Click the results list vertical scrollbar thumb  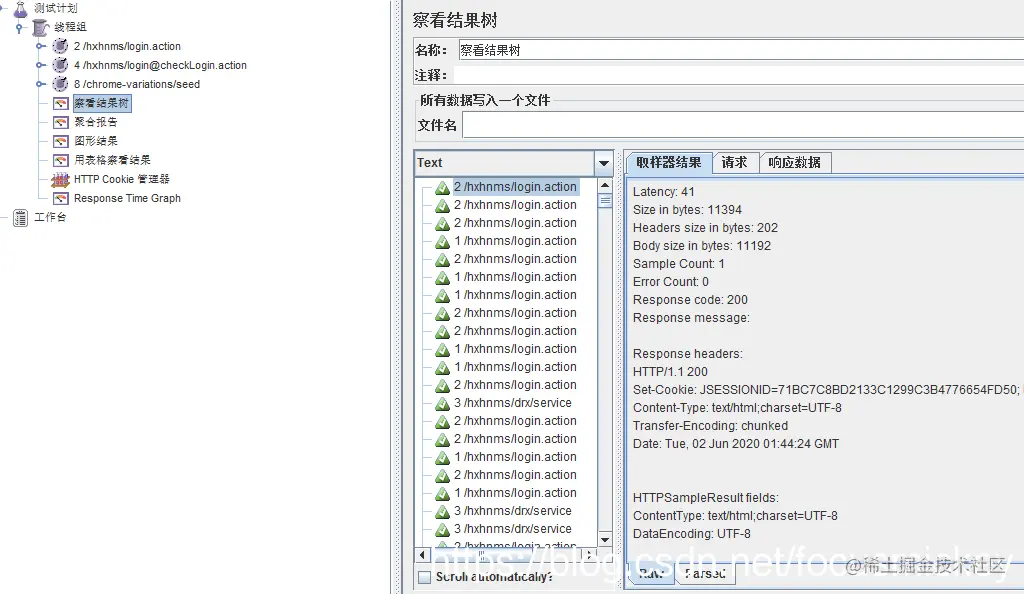(x=605, y=201)
